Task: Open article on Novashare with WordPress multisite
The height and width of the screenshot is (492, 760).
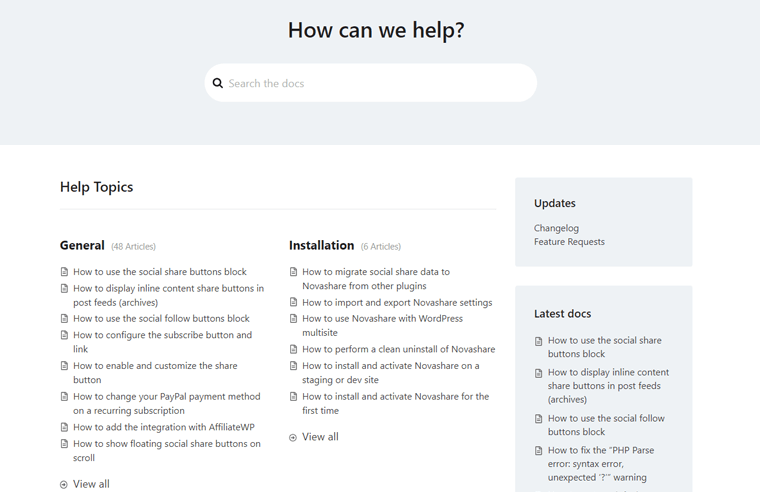Action: click(x=382, y=325)
